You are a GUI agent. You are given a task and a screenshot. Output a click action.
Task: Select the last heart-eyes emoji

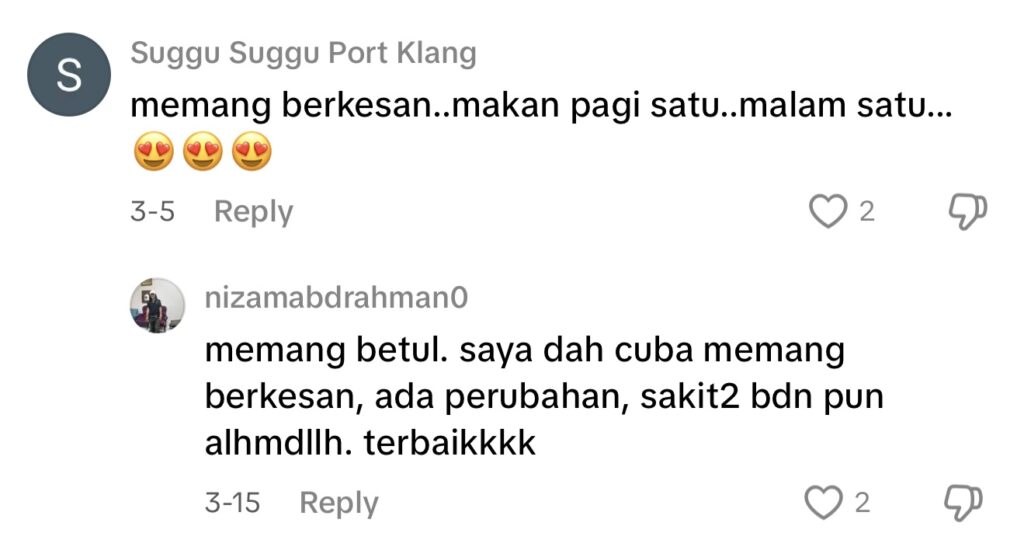point(251,151)
